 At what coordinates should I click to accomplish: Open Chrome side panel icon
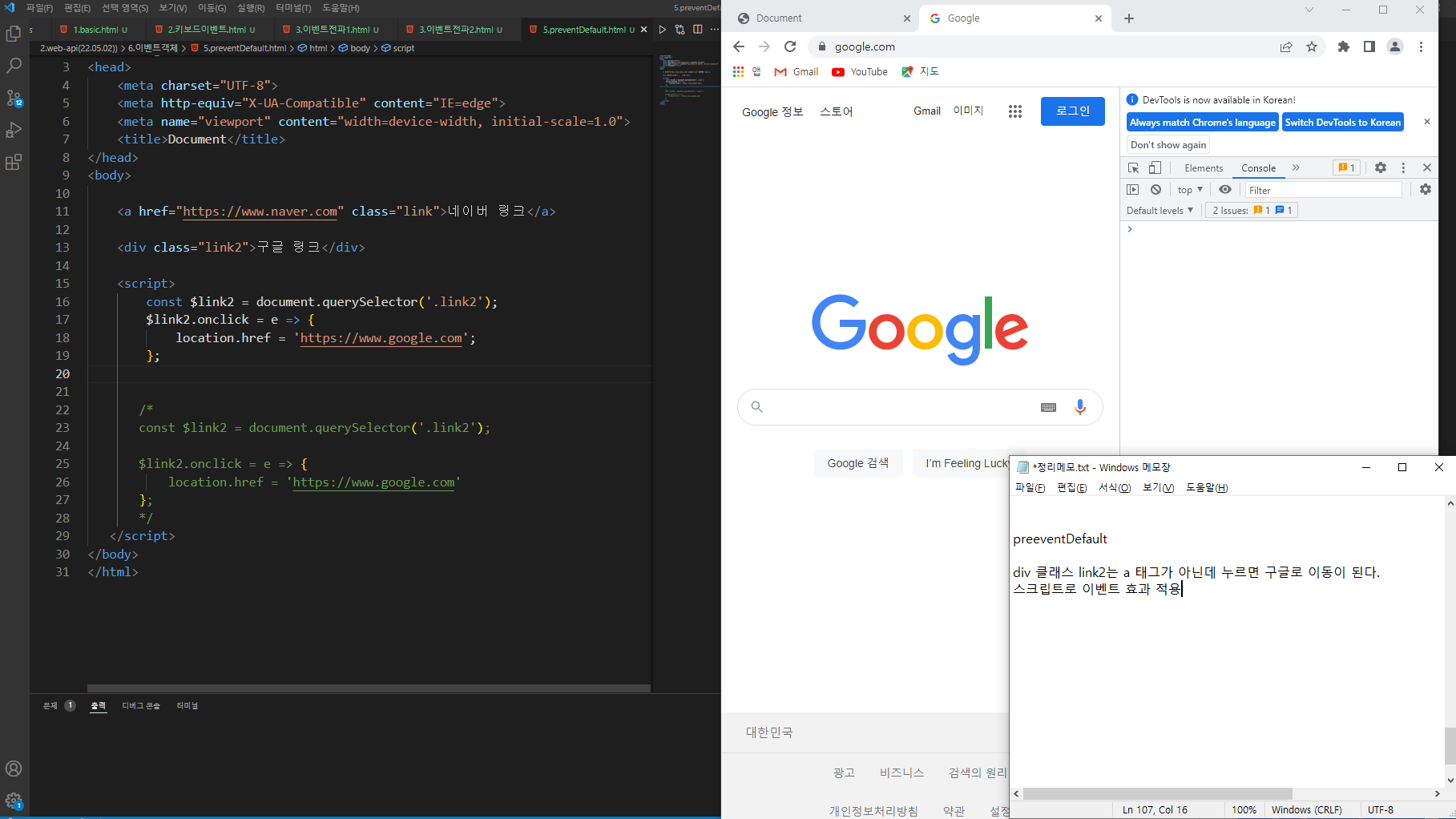click(x=1369, y=46)
